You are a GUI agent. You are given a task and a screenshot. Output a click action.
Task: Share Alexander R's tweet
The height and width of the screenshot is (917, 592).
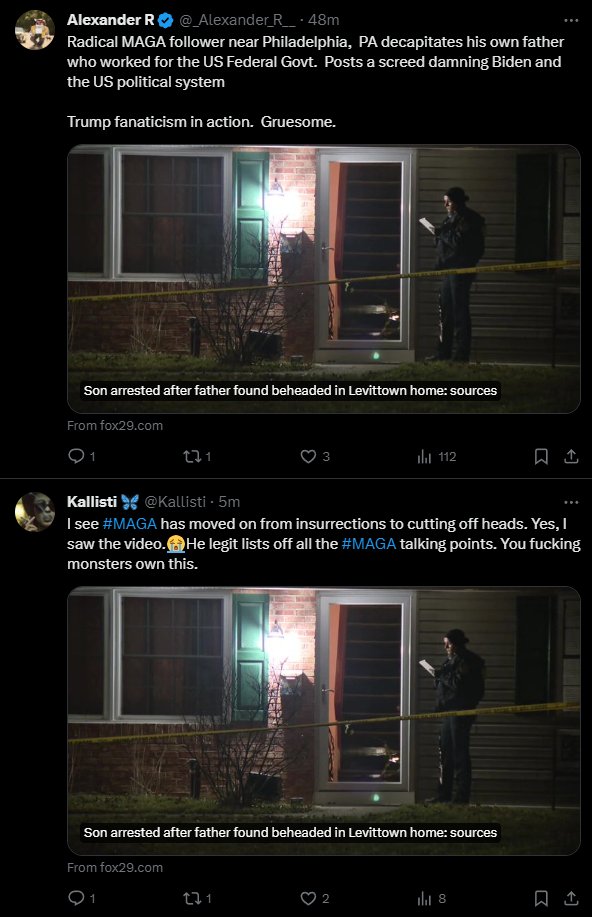571,456
